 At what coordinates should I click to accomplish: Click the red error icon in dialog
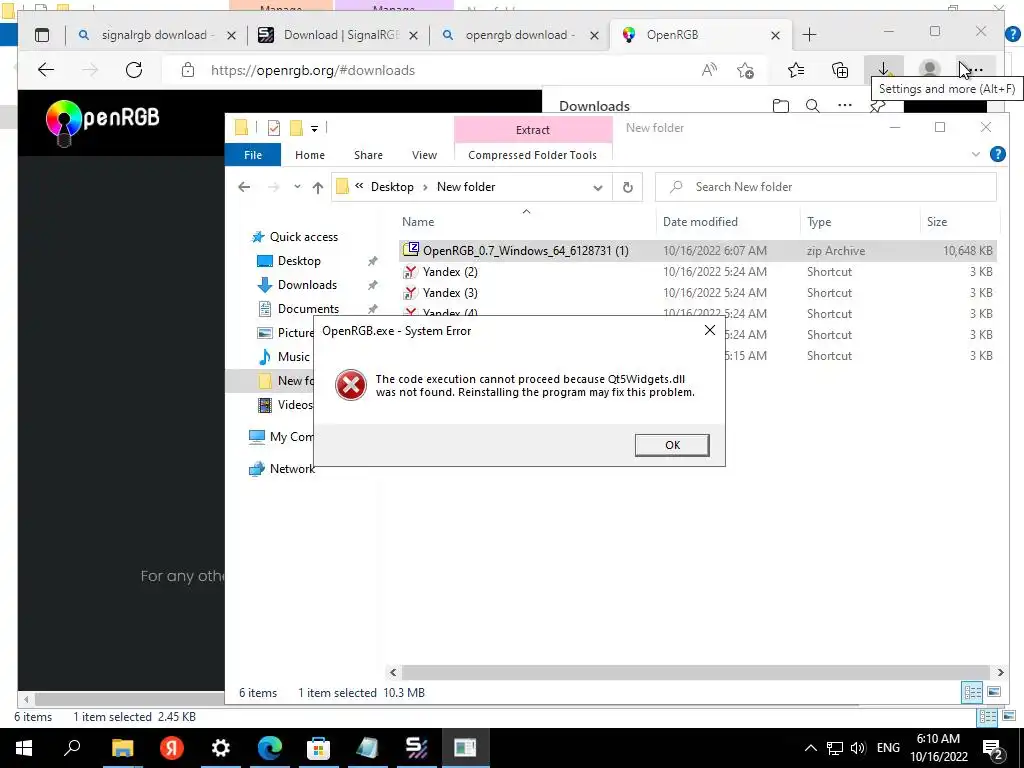point(351,385)
